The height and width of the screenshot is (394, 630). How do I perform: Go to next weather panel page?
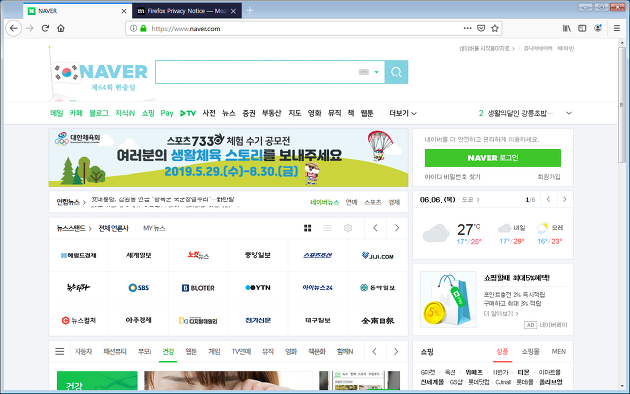pos(565,200)
